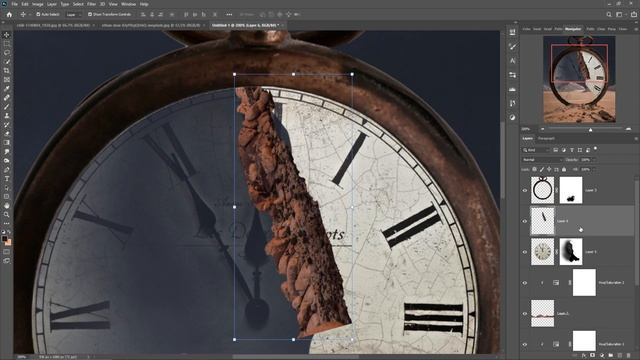Hide the clock face layer

[x=525, y=252]
